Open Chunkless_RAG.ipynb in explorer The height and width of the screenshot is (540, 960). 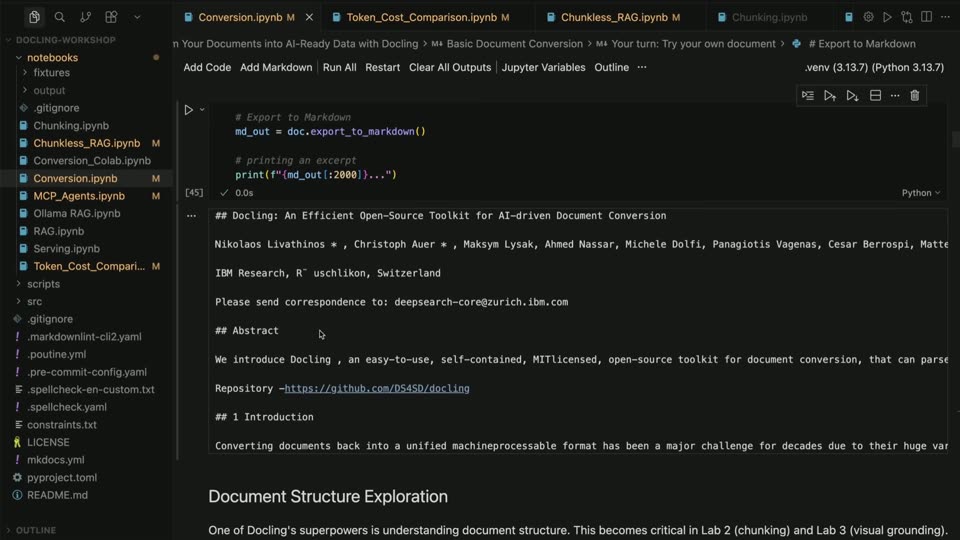[86, 143]
